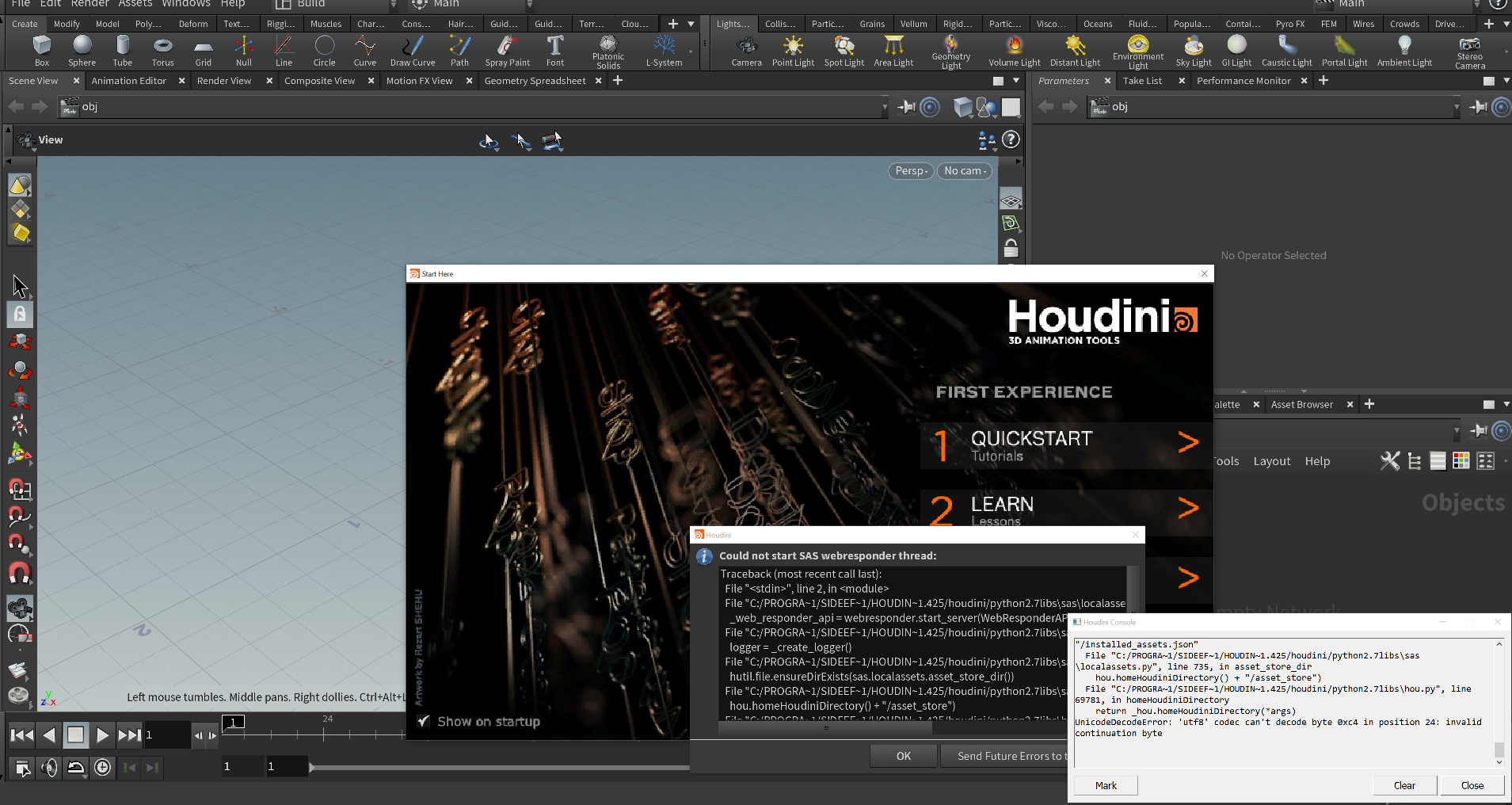Create a Point Light
This screenshot has width=1512, height=805.
(x=793, y=51)
